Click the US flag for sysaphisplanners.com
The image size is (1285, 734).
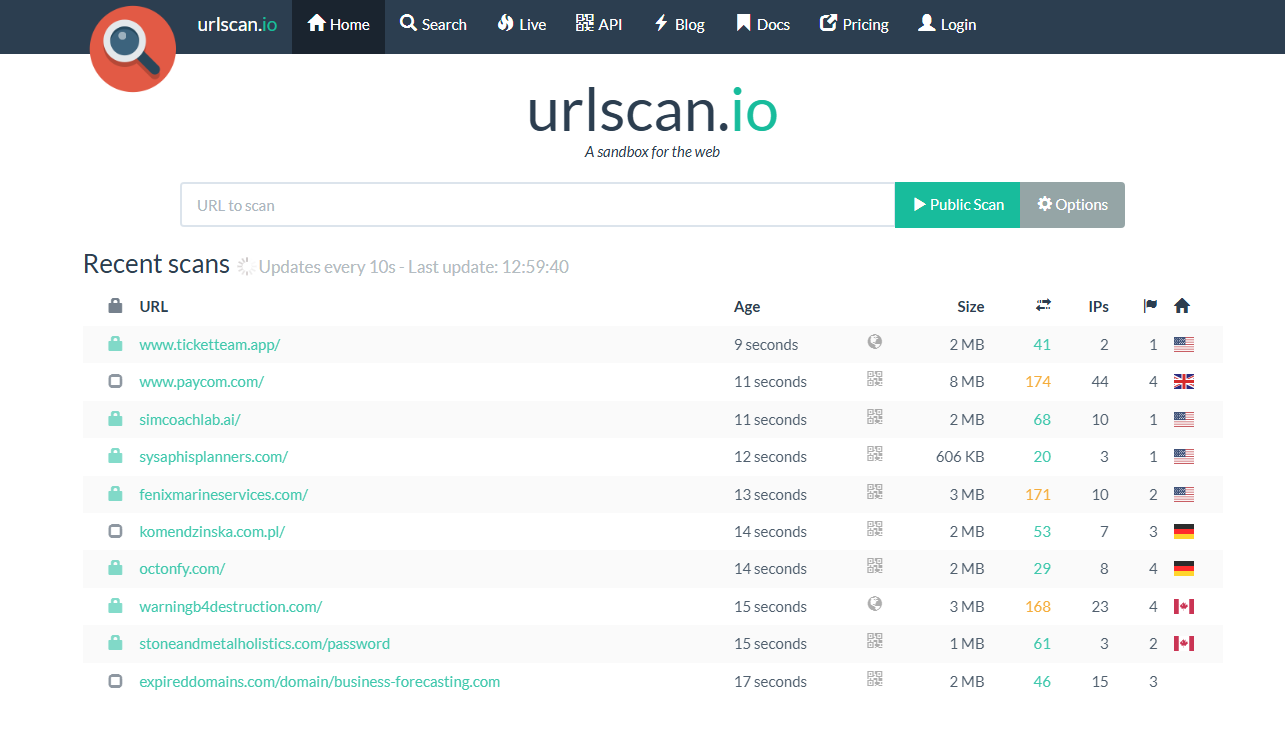click(x=1184, y=456)
